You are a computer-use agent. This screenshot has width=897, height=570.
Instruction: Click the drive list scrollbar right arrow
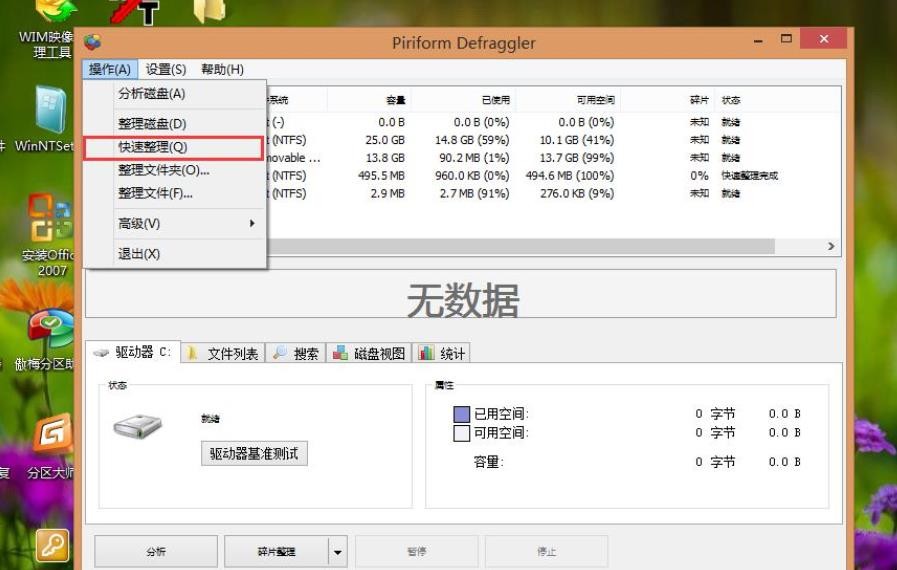[831, 246]
